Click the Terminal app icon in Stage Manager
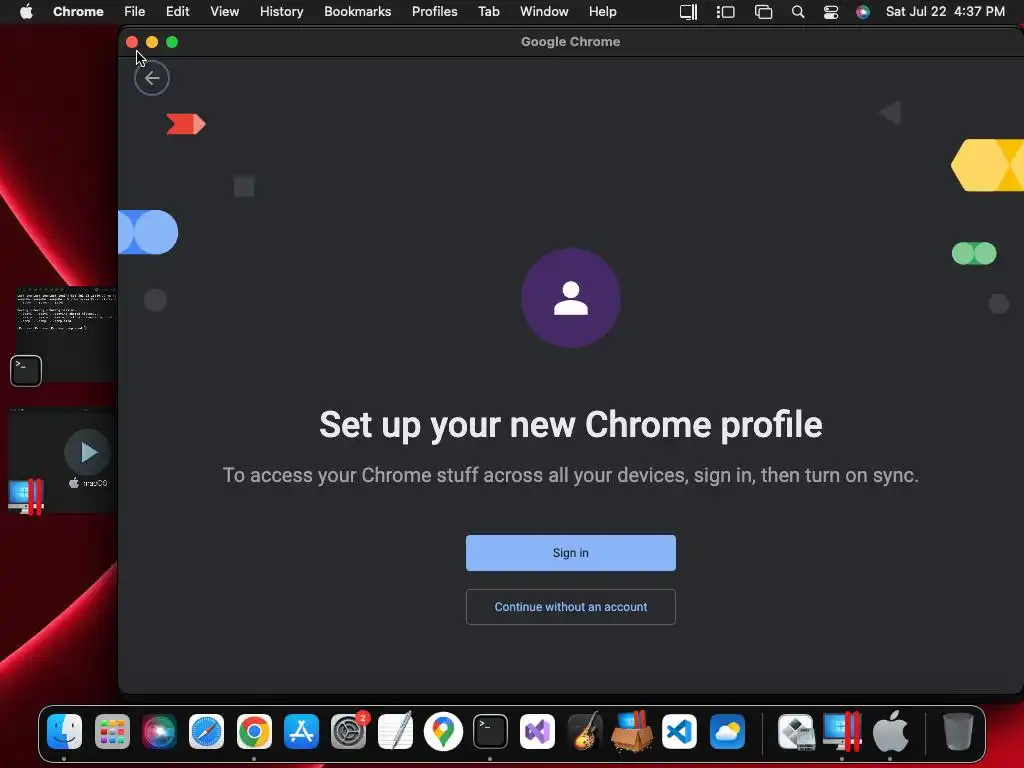Screen dimensions: 1024x768 [26, 370]
